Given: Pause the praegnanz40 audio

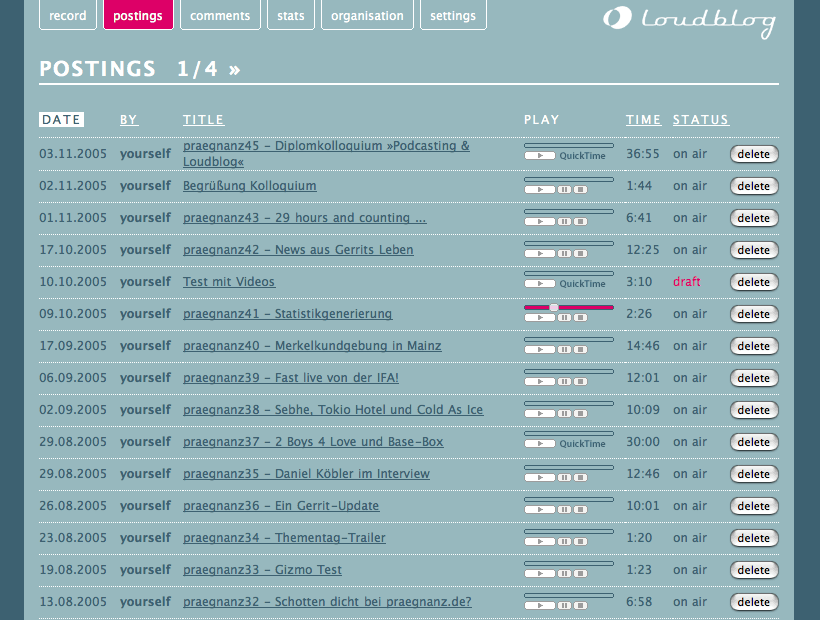Looking at the screenshot, I should (564, 350).
